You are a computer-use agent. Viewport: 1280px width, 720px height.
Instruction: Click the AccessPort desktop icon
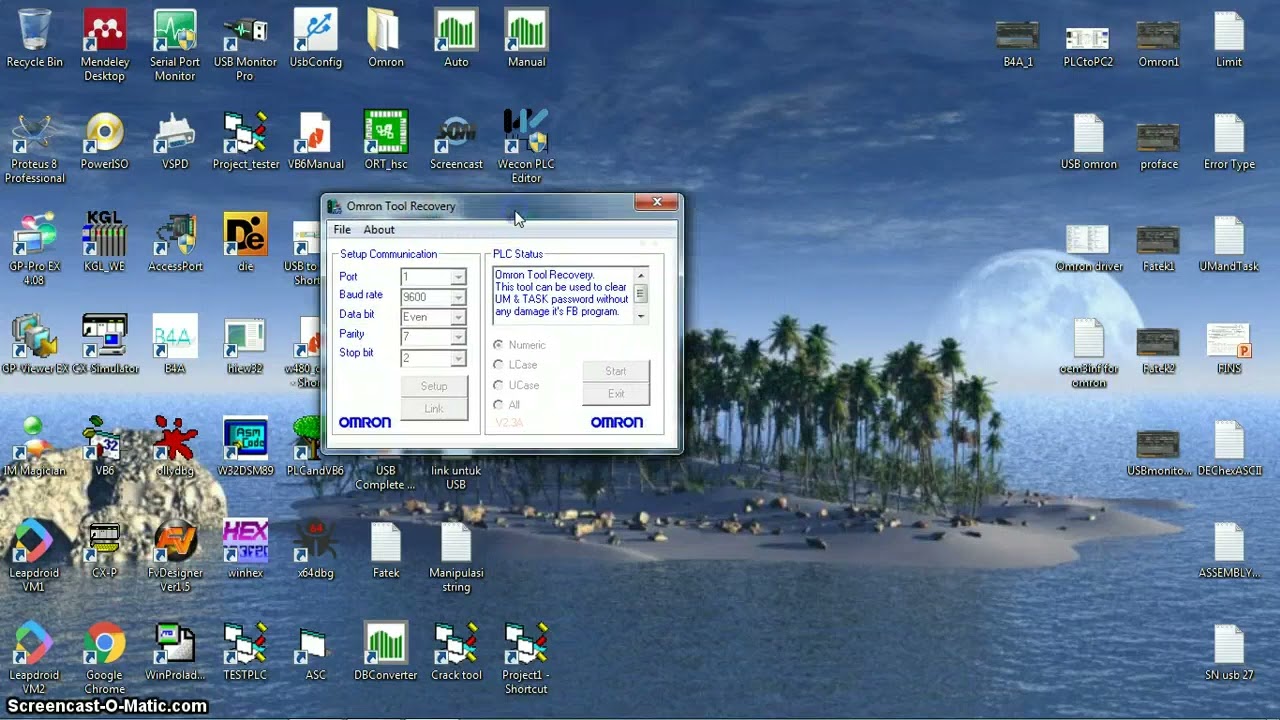coord(175,243)
